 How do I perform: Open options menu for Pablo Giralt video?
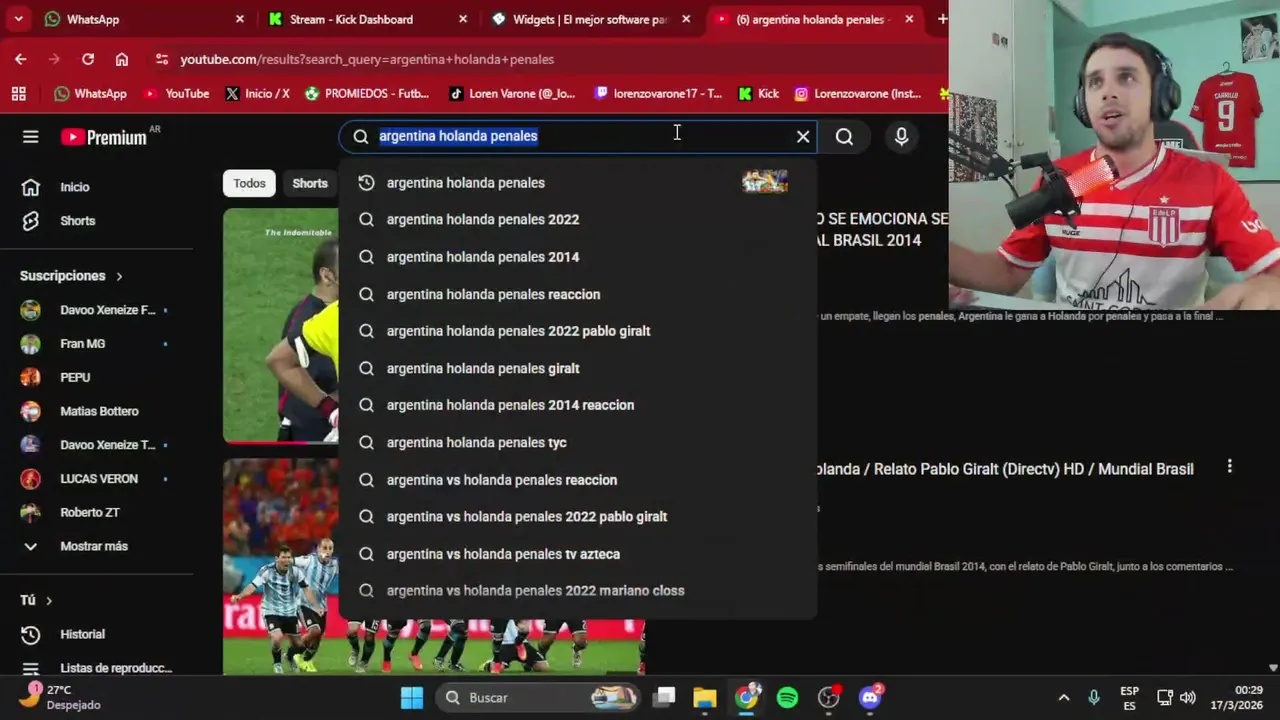pyautogui.click(x=1229, y=467)
